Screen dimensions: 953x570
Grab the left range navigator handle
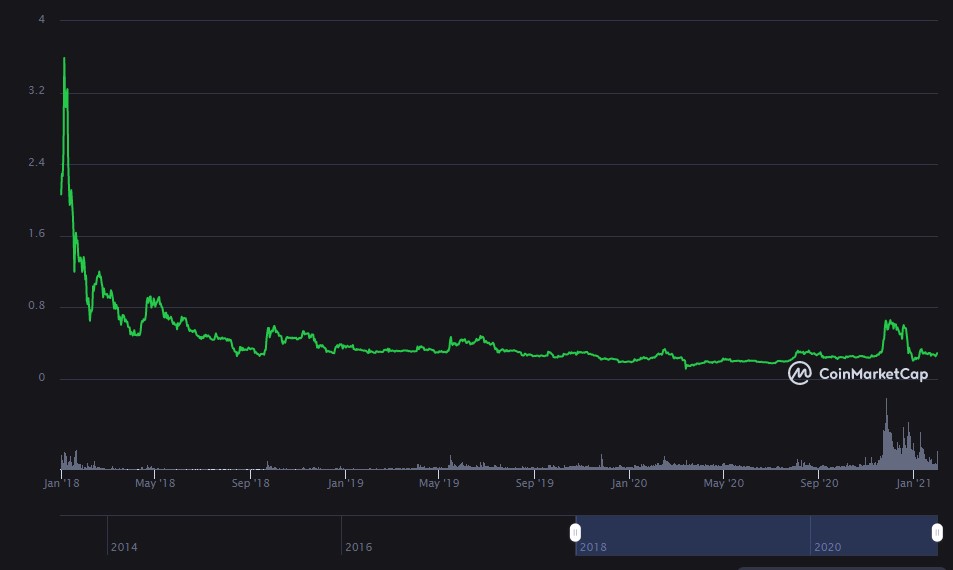pyautogui.click(x=575, y=533)
